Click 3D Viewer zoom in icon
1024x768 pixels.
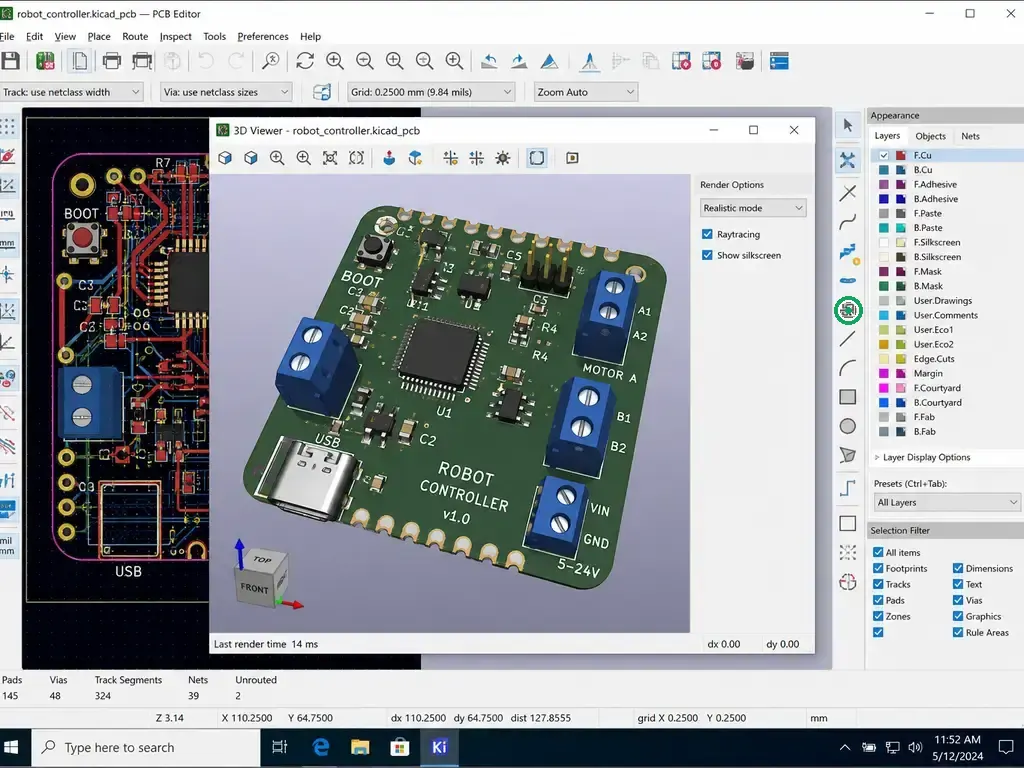point(277,158)
